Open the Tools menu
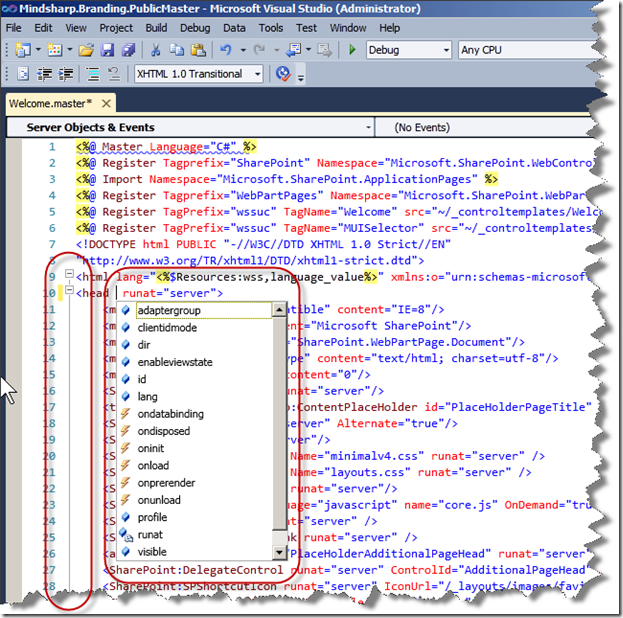The width and height of the screenshot is (623, 618). point(270,28)
